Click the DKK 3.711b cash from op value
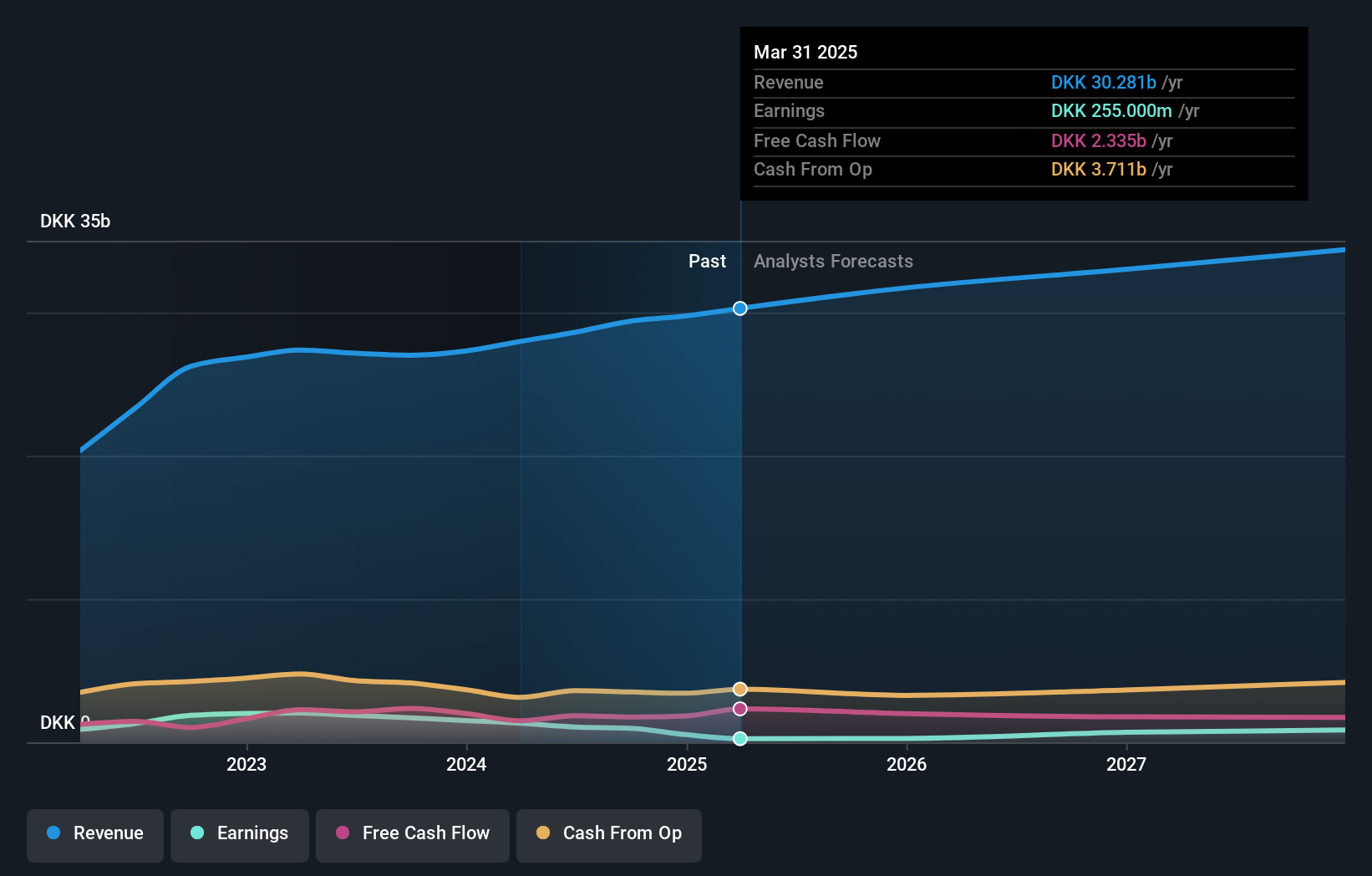 click(x=1099, y=169)
